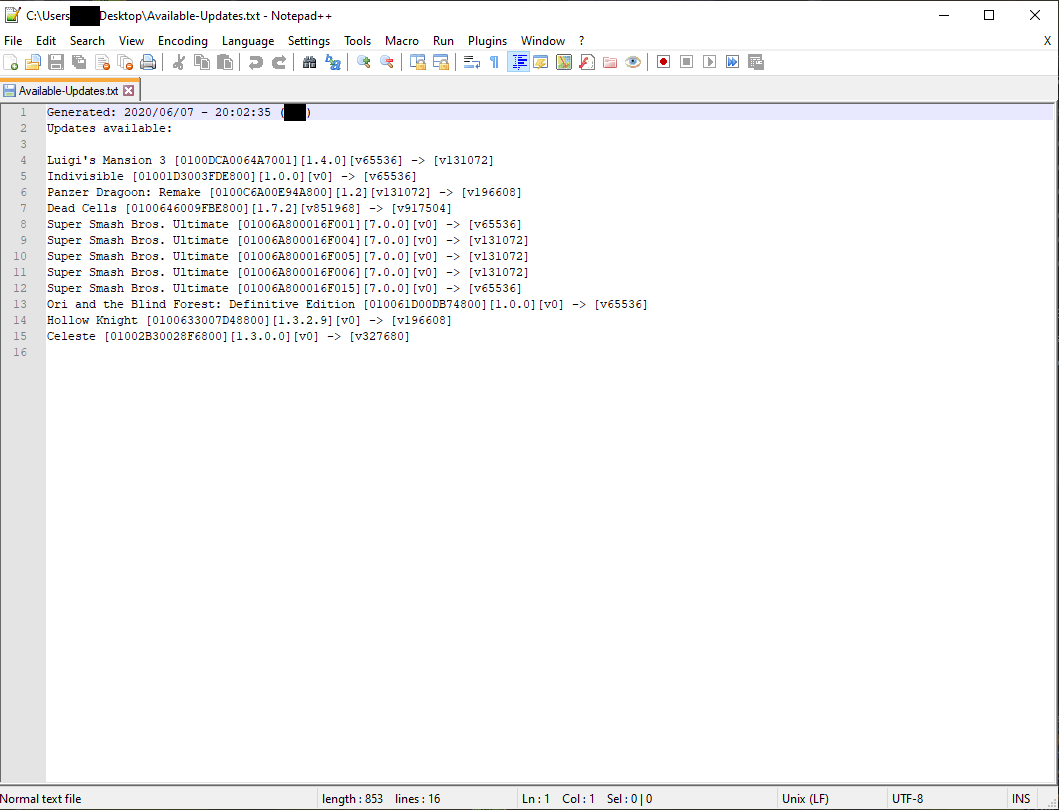Click the Ori and the Blind Forest line
This screenshot has width=1059, height=810.
coord(347,305)
